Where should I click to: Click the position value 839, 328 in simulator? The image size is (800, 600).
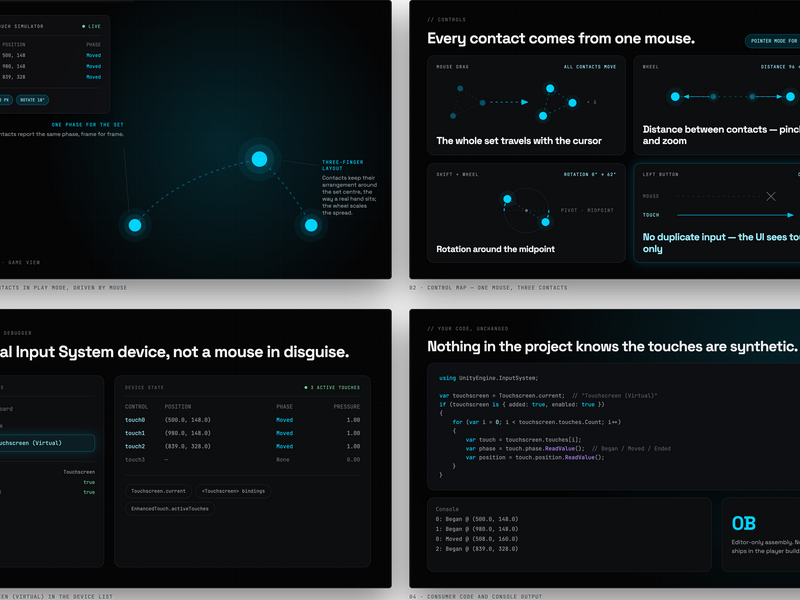(x=14, y=77)
